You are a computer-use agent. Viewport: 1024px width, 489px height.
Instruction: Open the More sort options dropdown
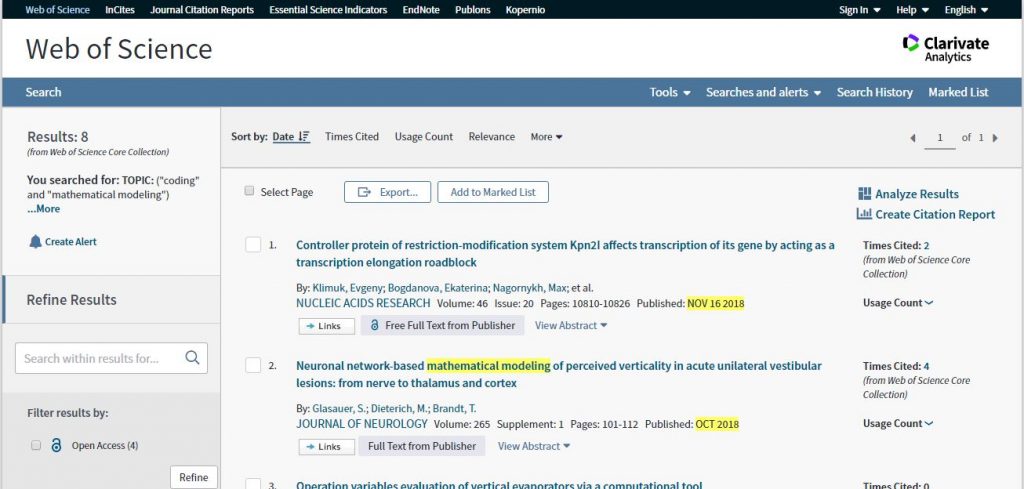coord(547,136)
